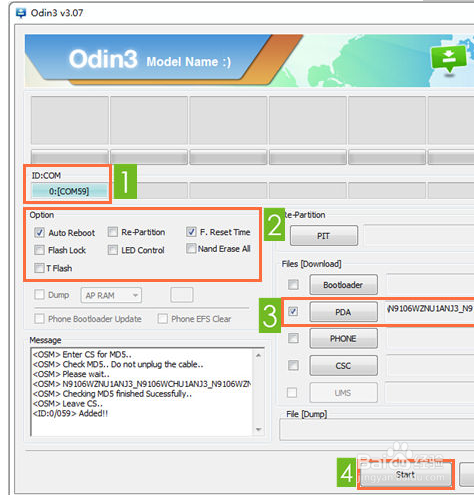Tick the checkbox beside PHONE button
Image resolution: width=474 pixels, height=495 pixels.
293,338
